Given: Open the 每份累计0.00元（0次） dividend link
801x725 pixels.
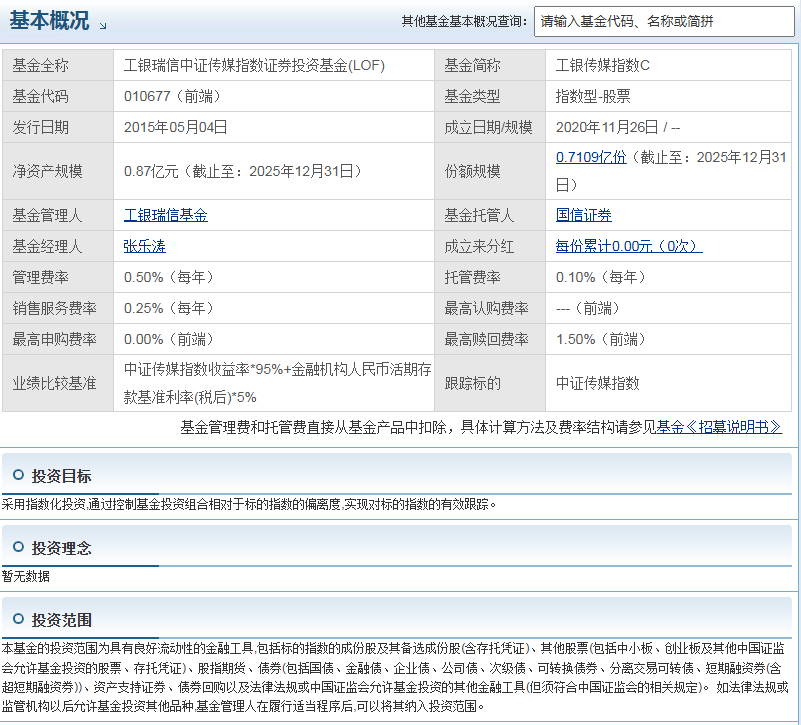Looking at the screenshot, I should pyautogui.click(x=629, y=246).
